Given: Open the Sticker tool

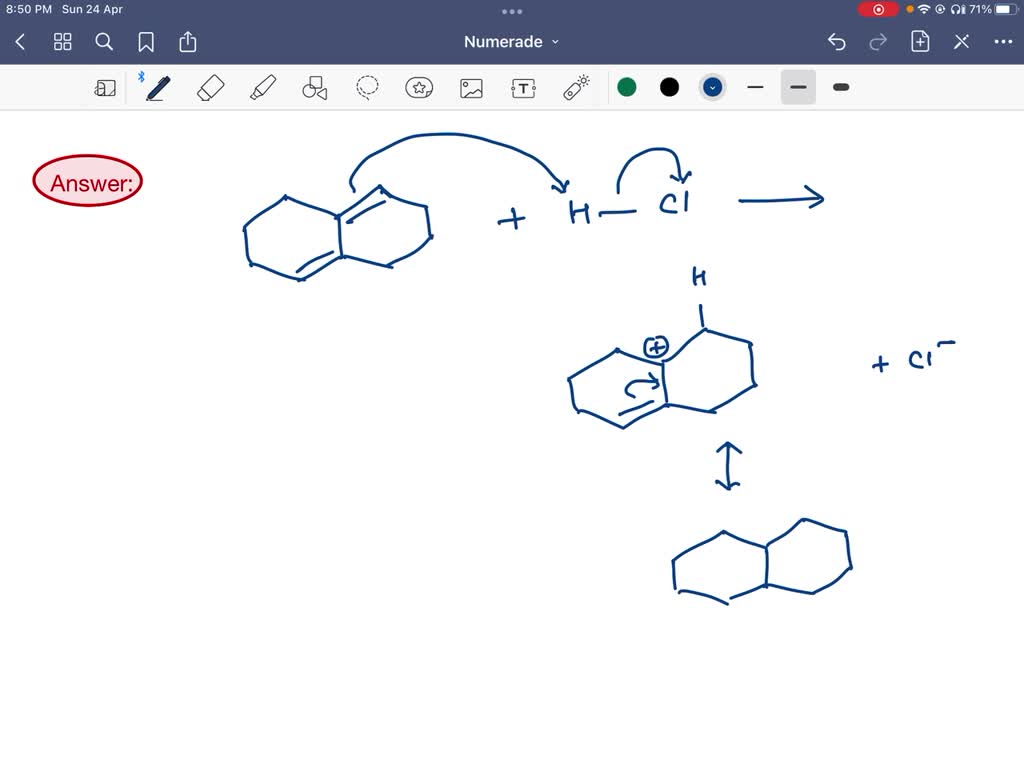Looking at the screenshot, I should 419,87.
